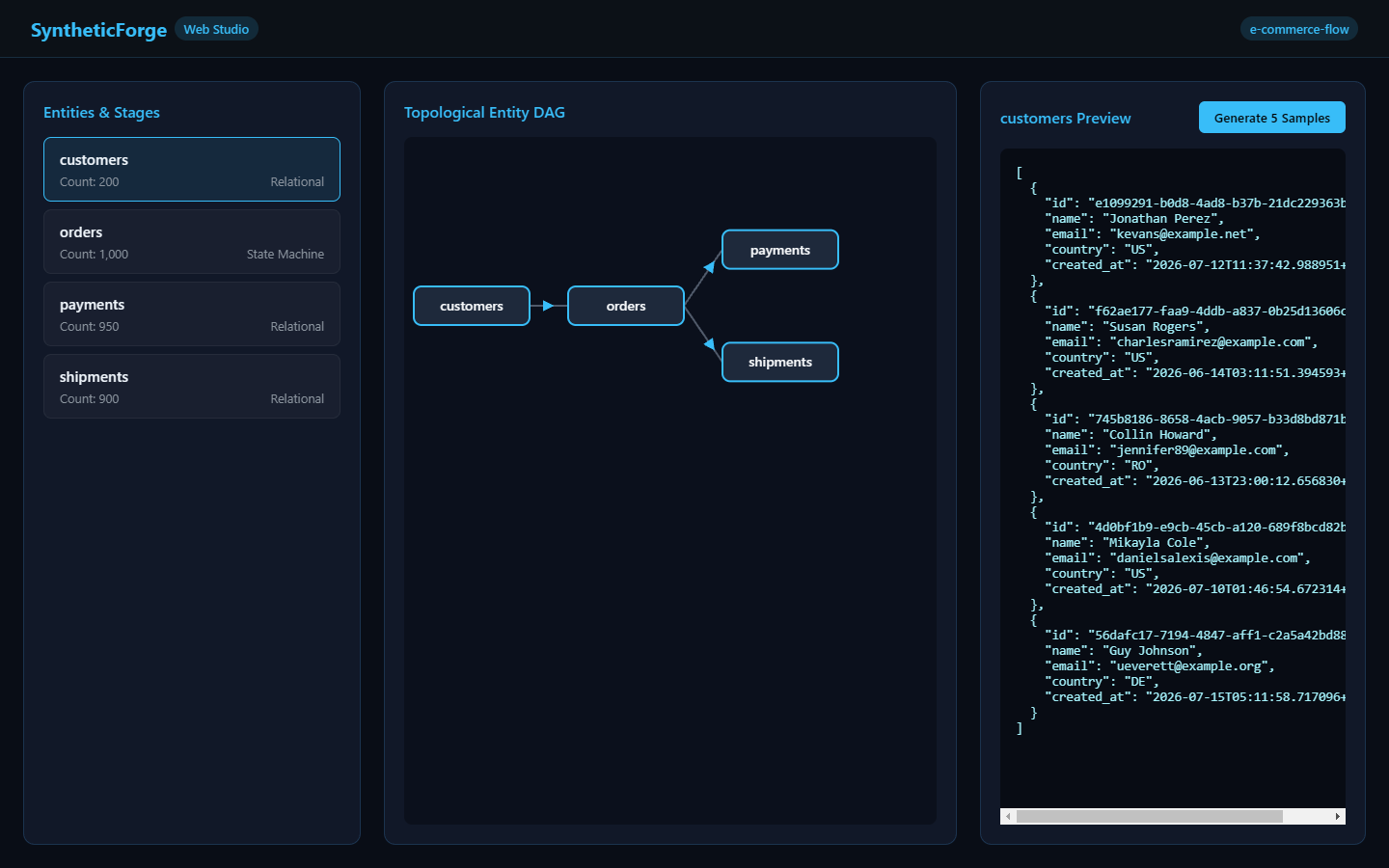Click 'Count: 900' on the shipments card
Viewport: 1389px width, 868px height.
point(90,398)
